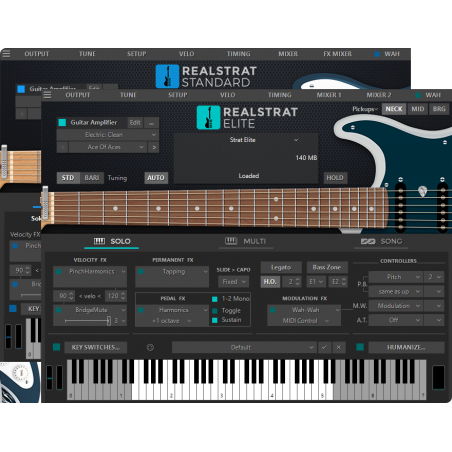Open the PinchHarmonics velocity FX dropdown

tap(90, 272)
